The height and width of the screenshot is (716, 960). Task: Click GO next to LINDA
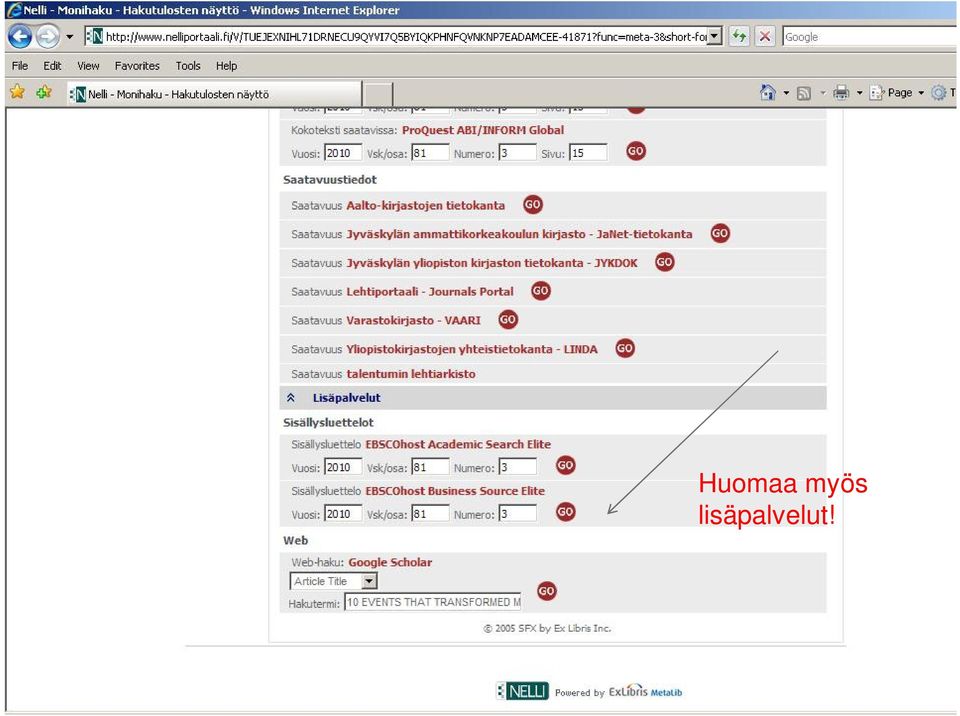tap(625, 348)
